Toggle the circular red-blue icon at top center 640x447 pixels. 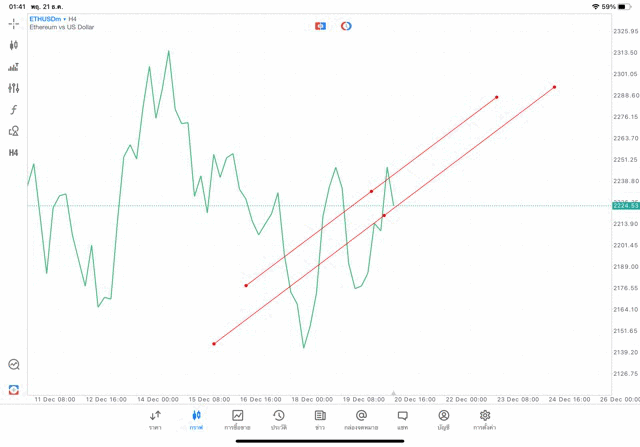(x=346, y=26)
